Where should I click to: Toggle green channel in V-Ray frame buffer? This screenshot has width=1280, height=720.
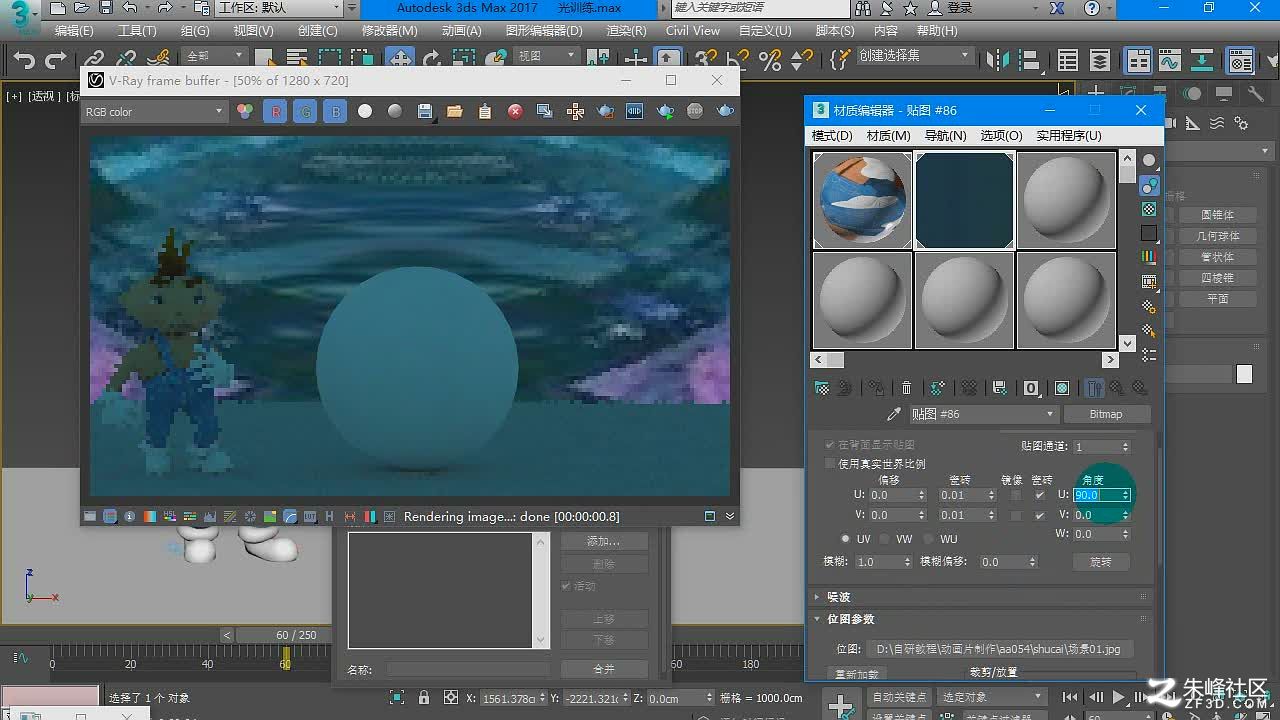306,112
